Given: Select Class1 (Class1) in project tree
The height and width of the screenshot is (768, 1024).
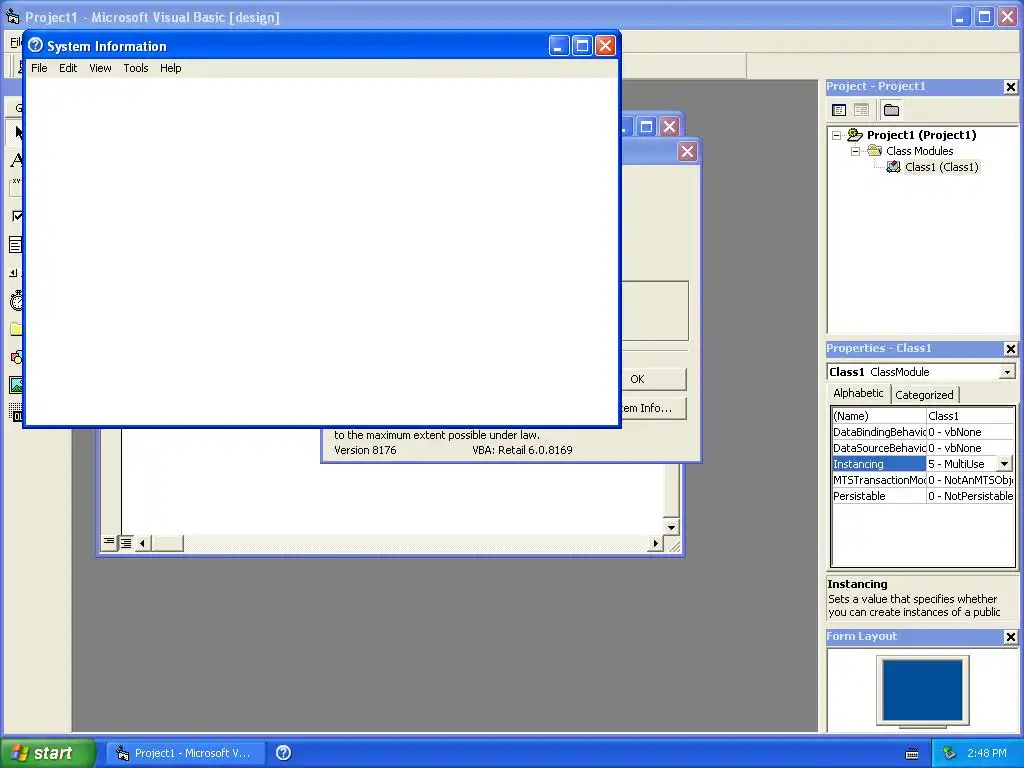Looking at the screenshot, I should pos(942,167).
